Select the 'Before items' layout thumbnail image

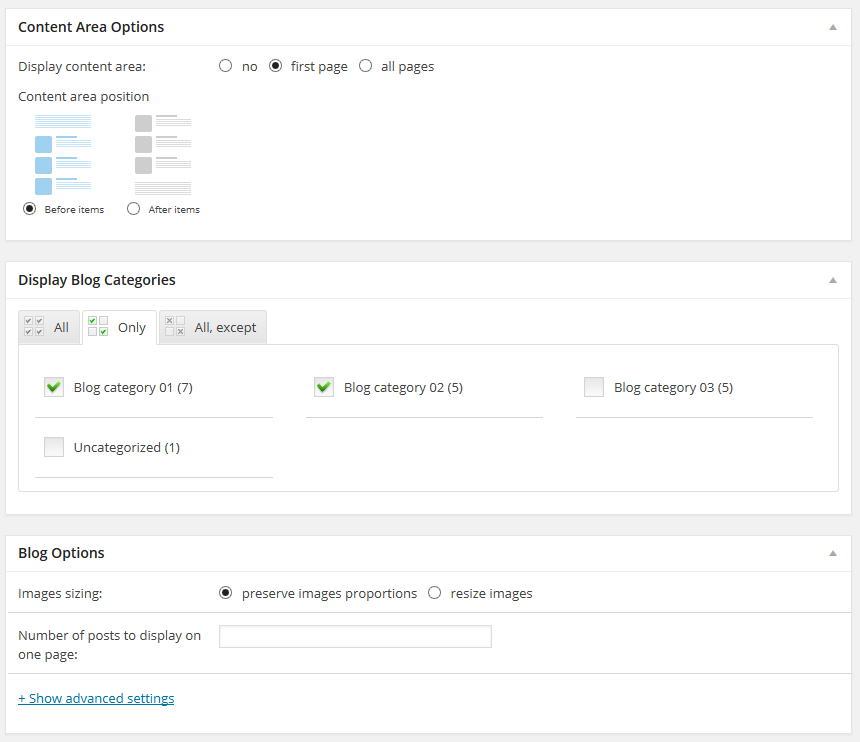[x=63, y=155]
